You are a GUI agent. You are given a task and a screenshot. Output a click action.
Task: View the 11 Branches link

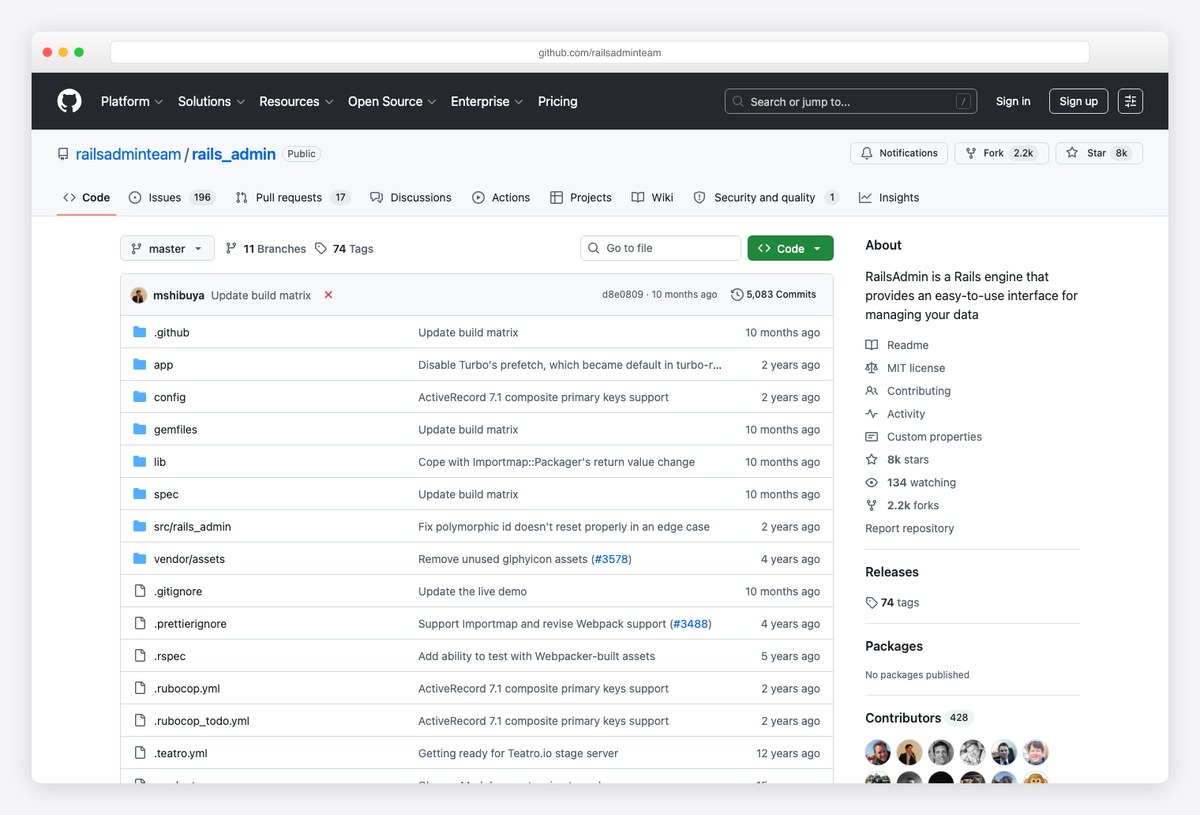266,249
